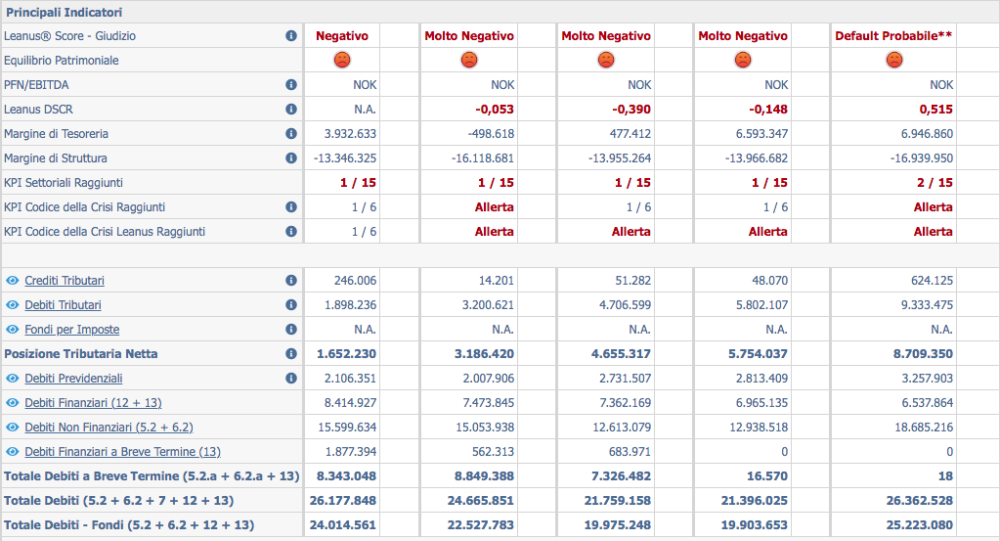This screenshot has width=1000, height=541.
Task: Toggle eye icon for Debiti Finanziari (12 + 13)
Action: tap(12, 403)
